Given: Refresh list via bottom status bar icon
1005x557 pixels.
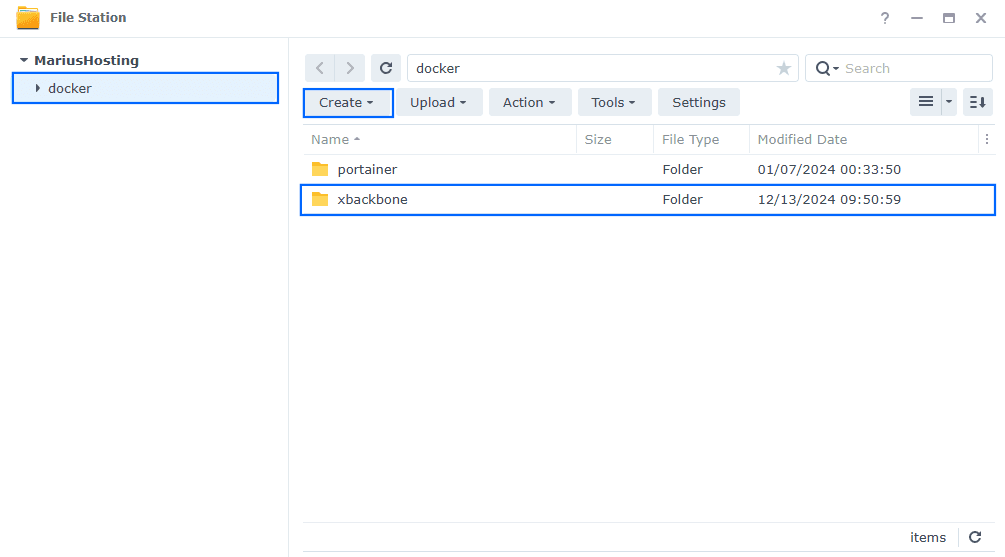Looking at the screenshot, I should pos(975,537).
